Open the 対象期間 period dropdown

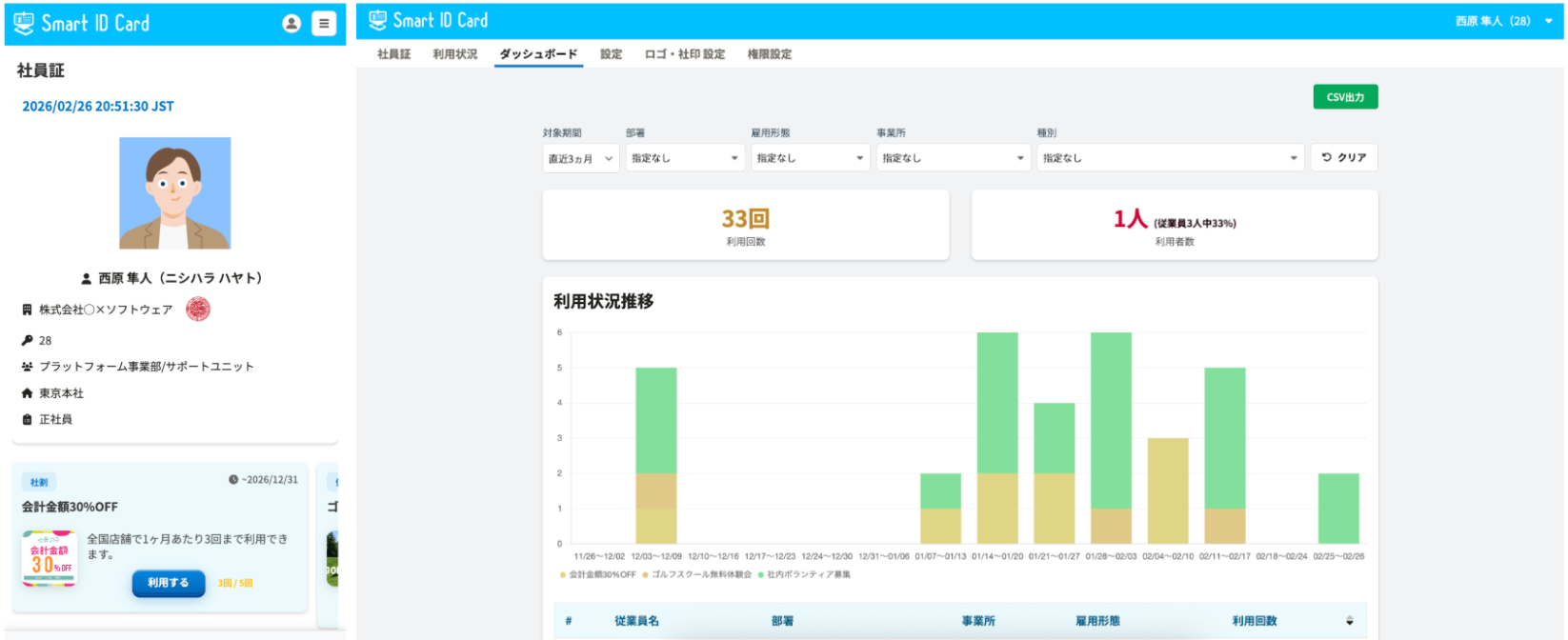click(580, 158)
